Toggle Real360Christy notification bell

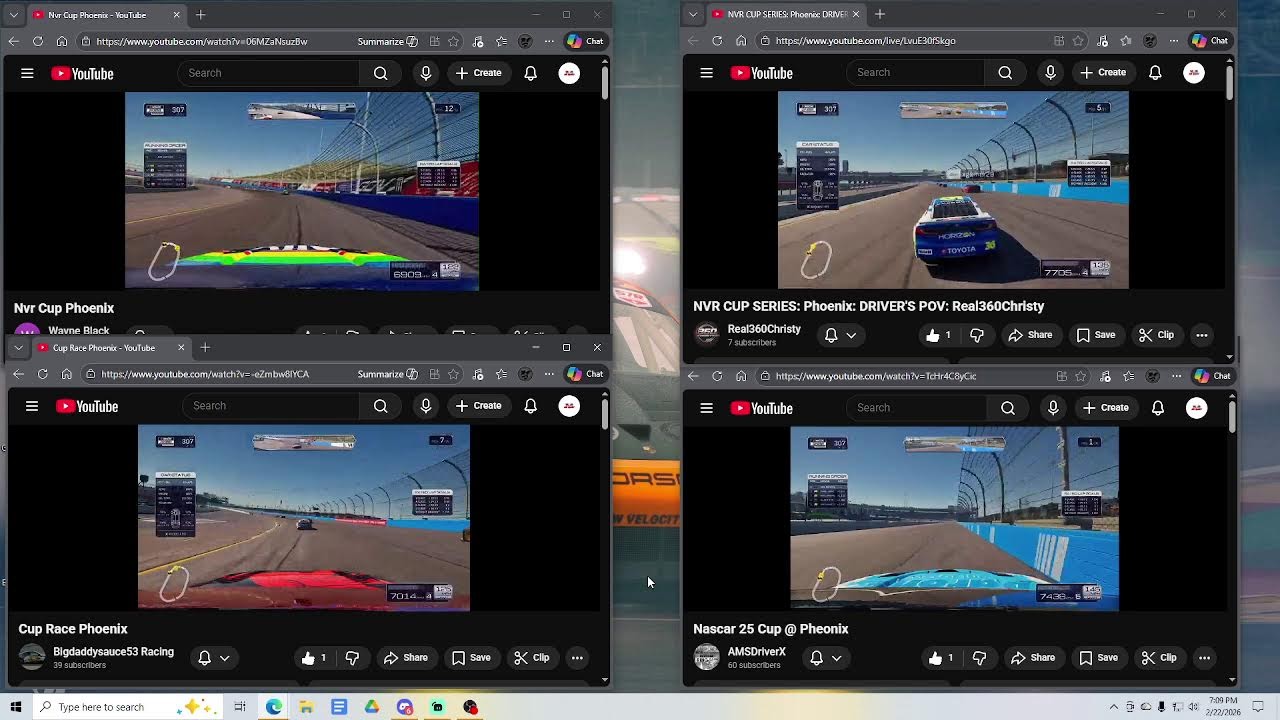[x=830, y=335]
